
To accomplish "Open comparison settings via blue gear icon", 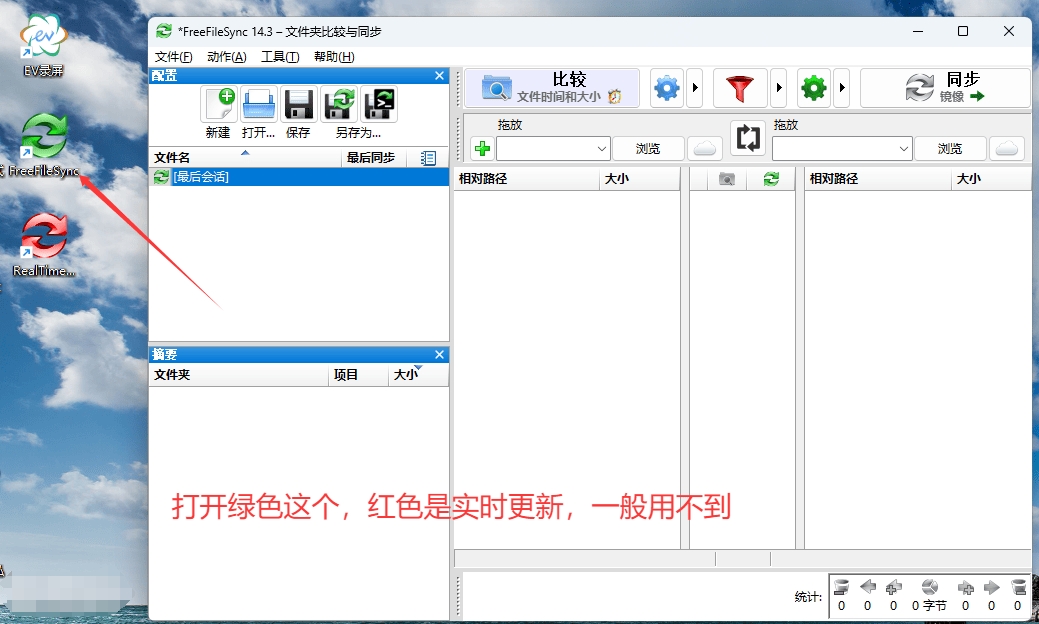I will [667, 88].
